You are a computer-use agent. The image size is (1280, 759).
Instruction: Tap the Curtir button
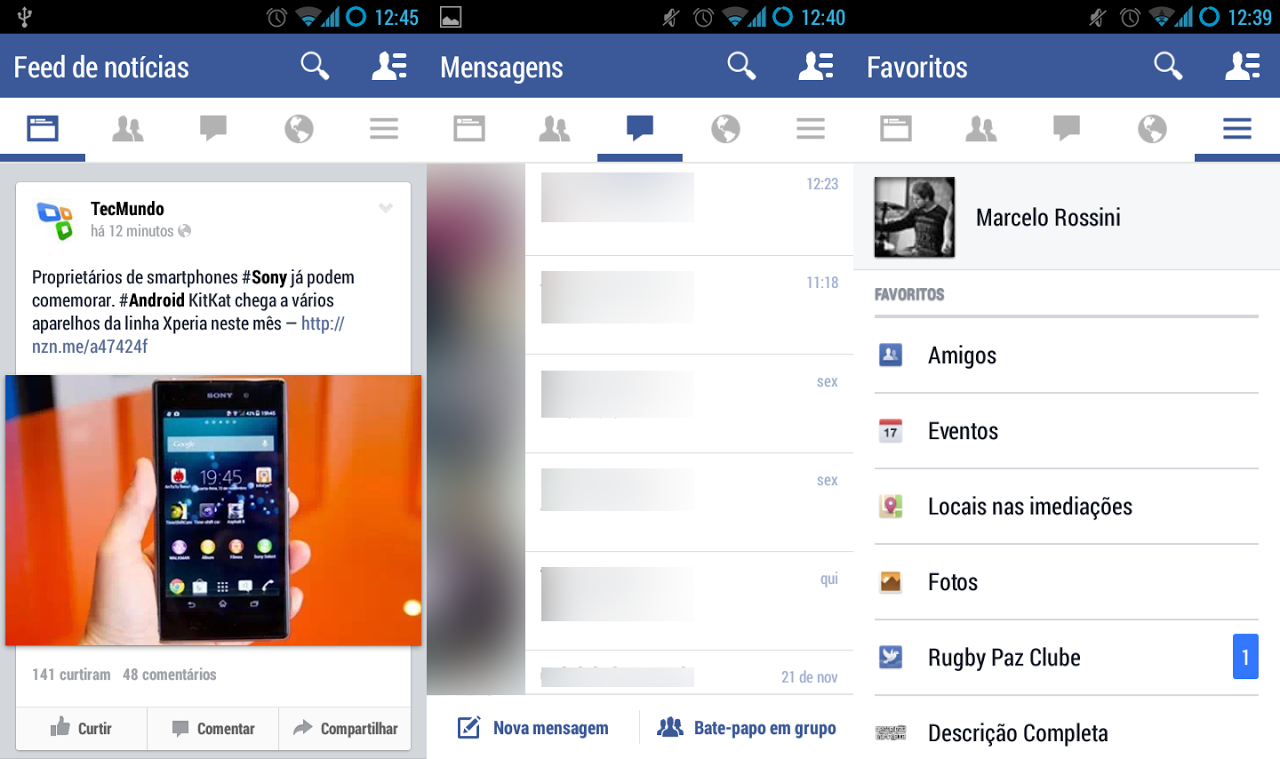[x=81, y=729]
